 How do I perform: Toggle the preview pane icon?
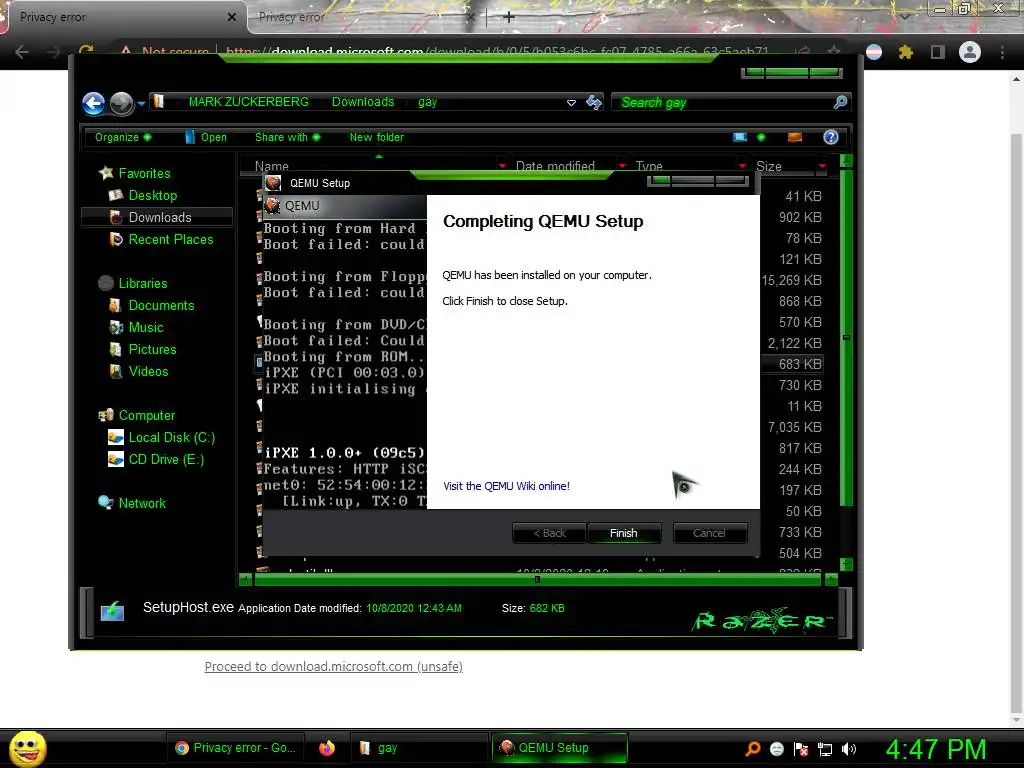point(795,137)
